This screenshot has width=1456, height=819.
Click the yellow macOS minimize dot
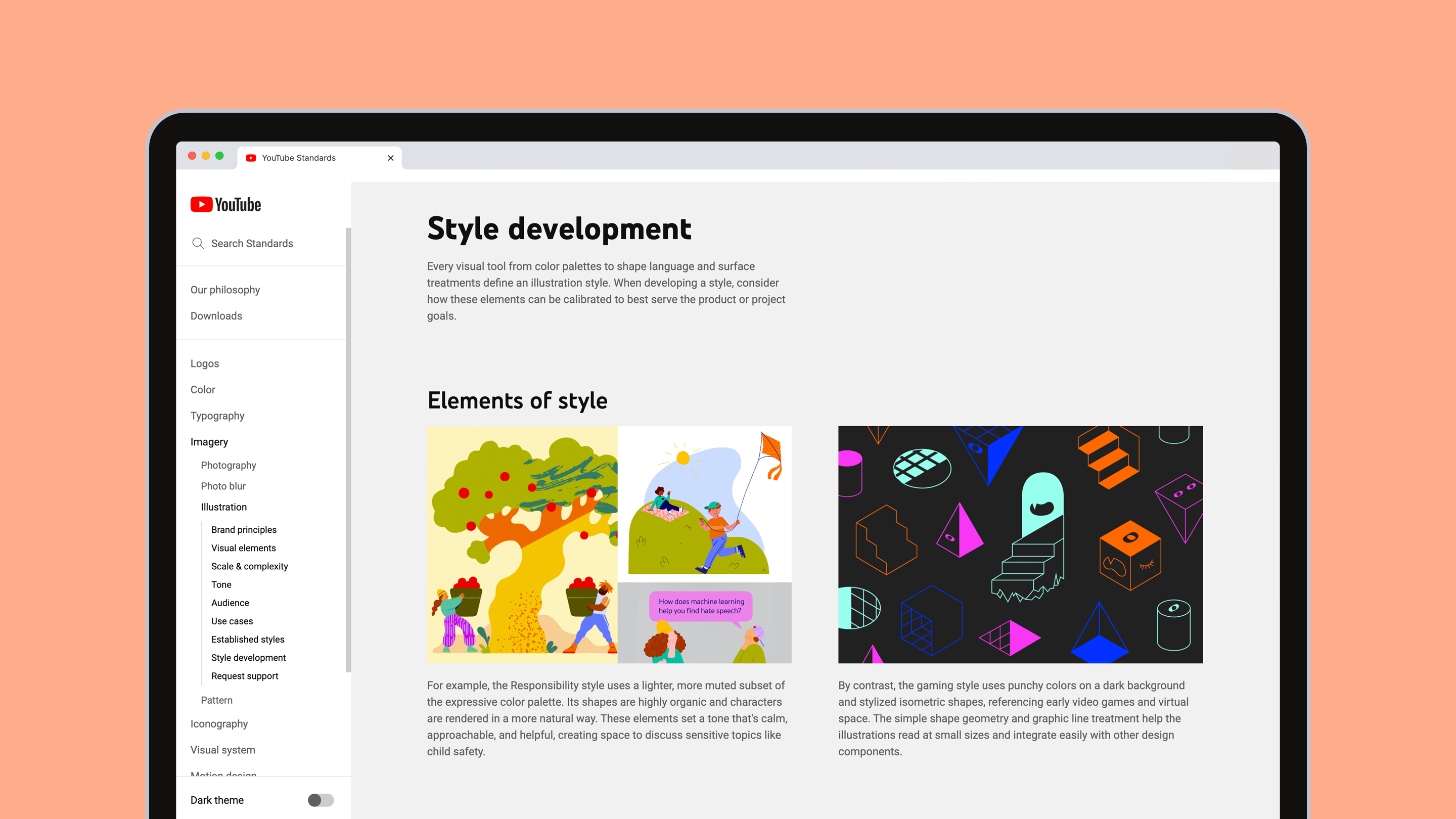click(x=206, y=156)
